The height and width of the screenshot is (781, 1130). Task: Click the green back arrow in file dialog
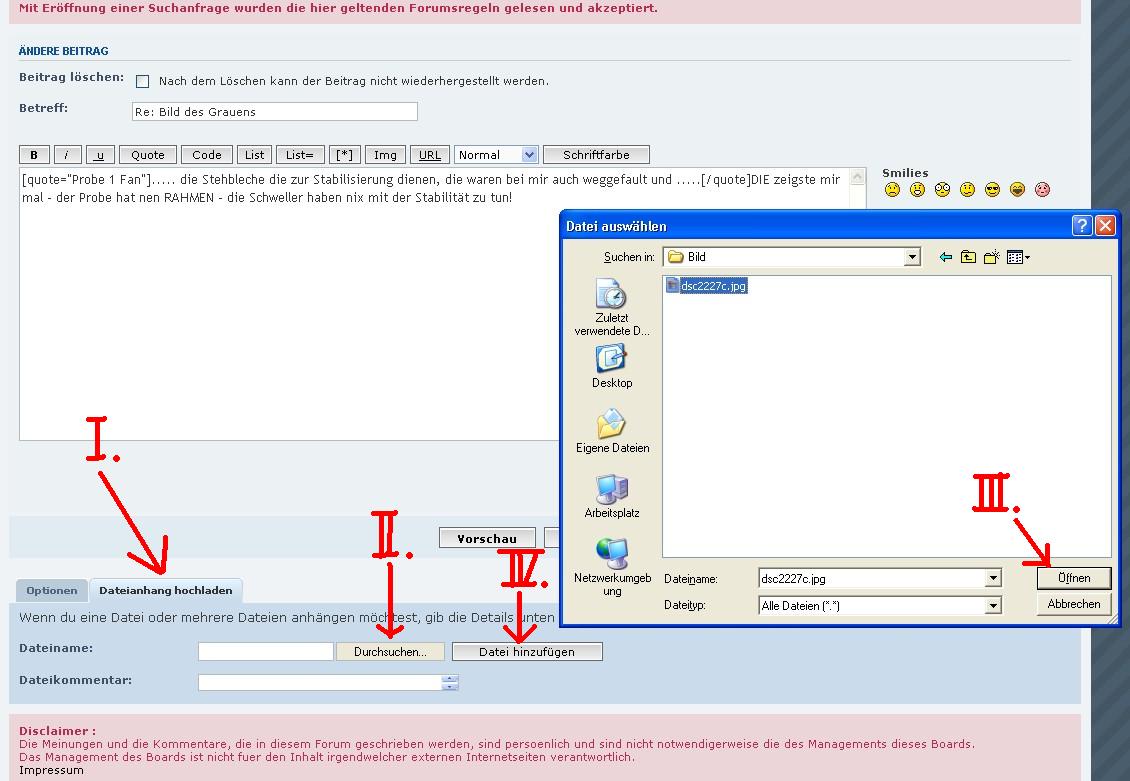coord(945,257)
